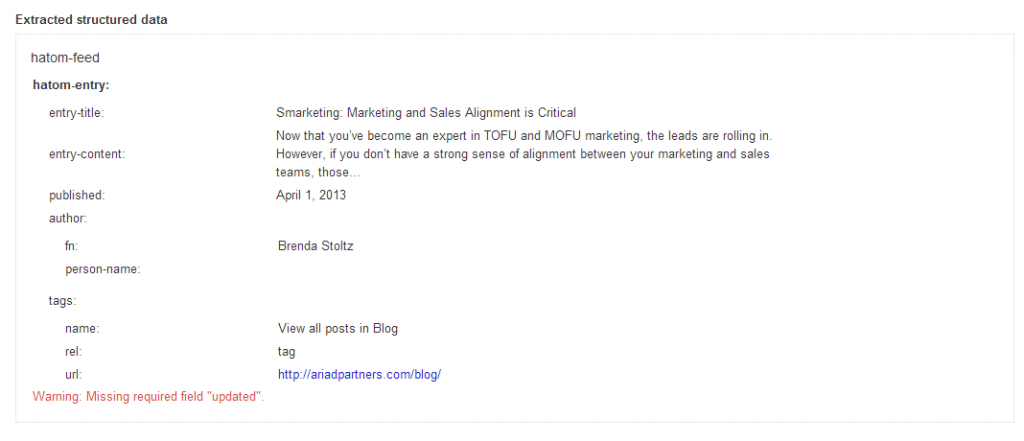Click the 'Extracted structured data' heading
The image size is (1024, 441).
pos(92,20)
